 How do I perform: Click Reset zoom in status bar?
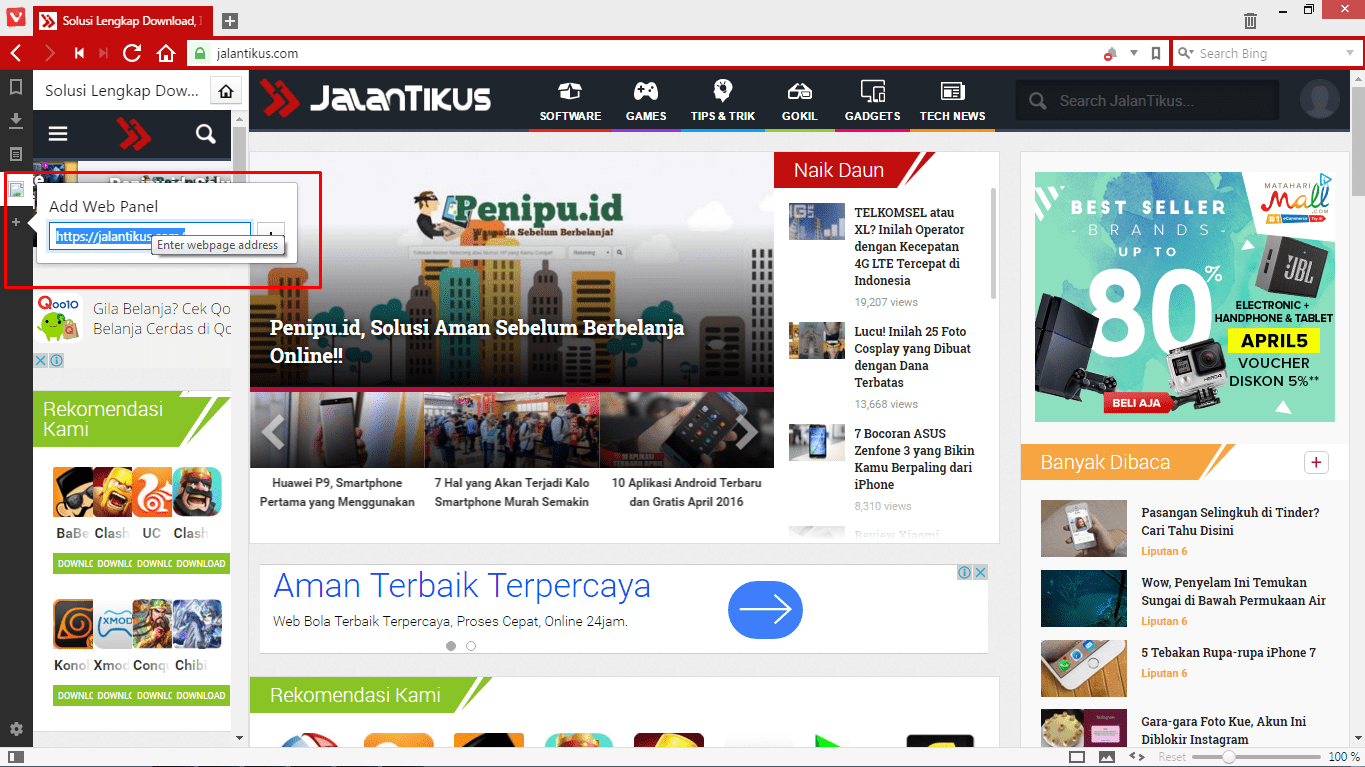1172,757
